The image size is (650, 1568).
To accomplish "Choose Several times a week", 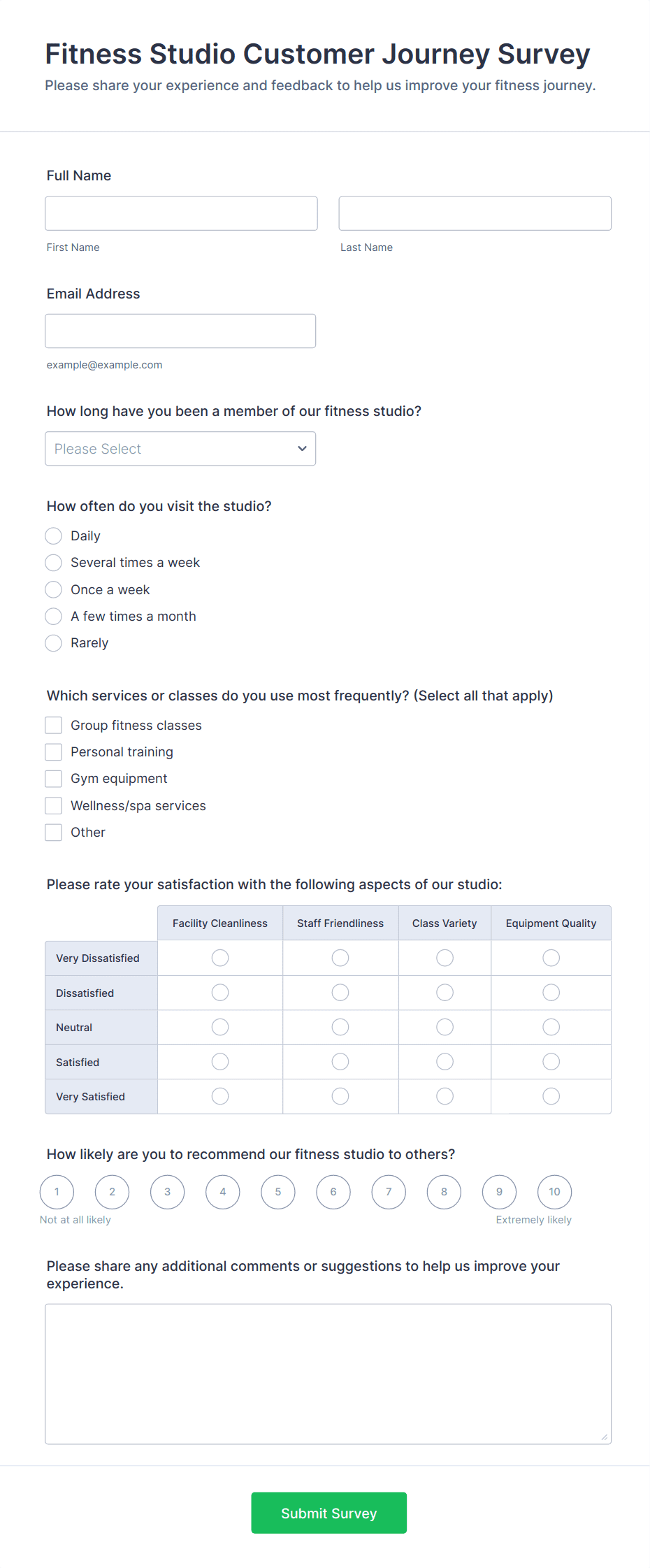I will click(54, 563).
